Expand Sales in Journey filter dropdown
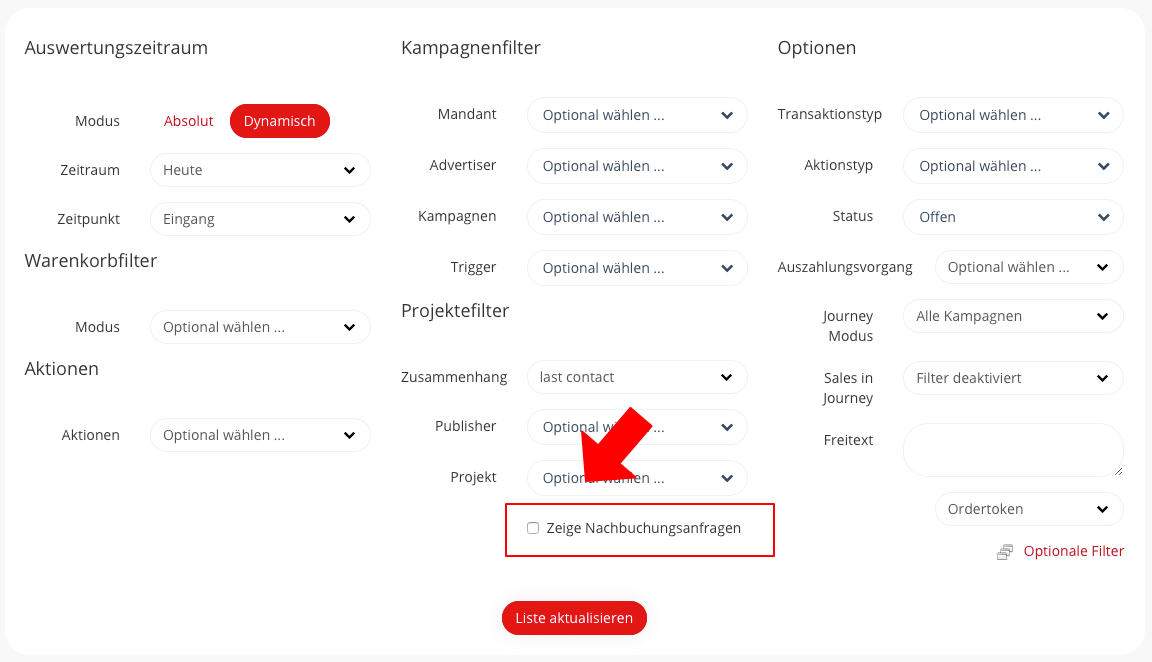 pos(1013,378)
